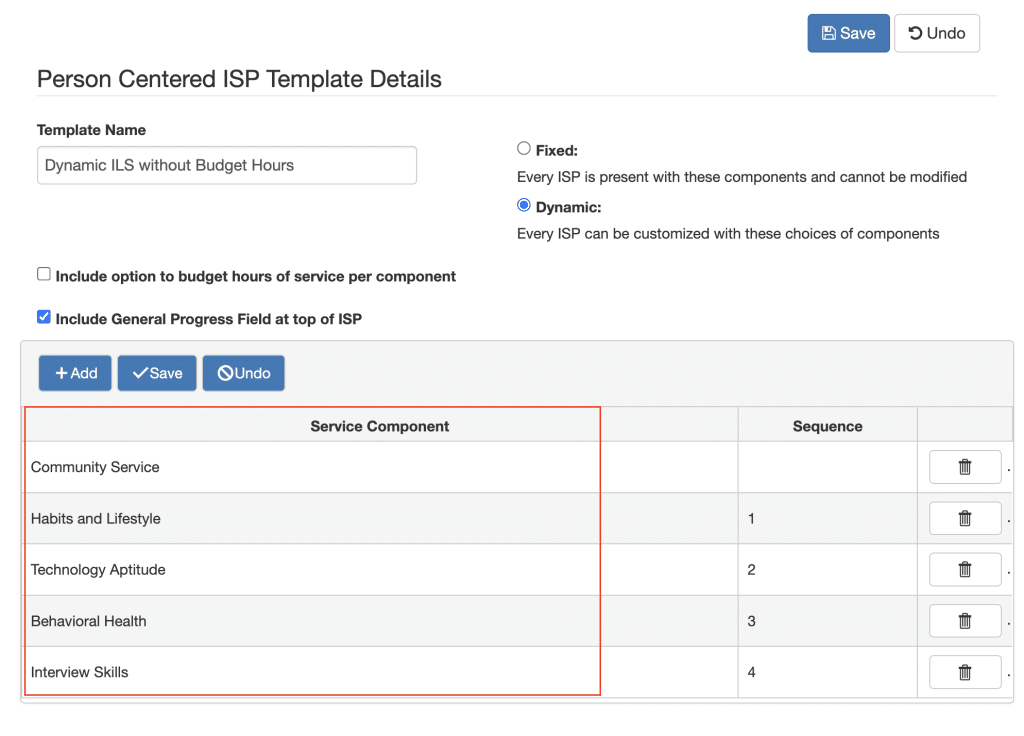Click the Interview Skills sequence cell
This screenshot has width=1024, height=736.
[x=827, y=672]
